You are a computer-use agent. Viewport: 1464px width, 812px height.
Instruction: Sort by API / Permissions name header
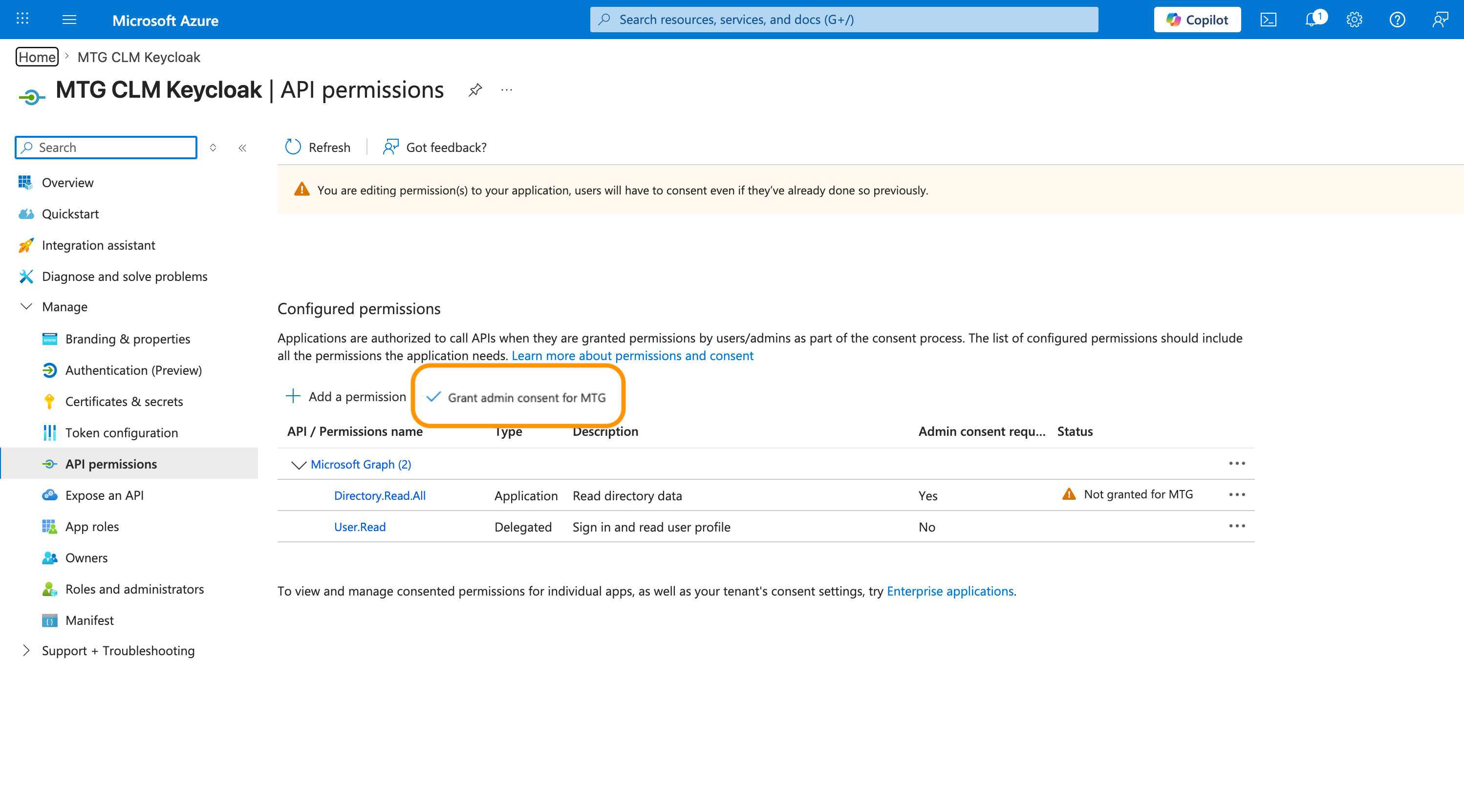coord(355,431)
